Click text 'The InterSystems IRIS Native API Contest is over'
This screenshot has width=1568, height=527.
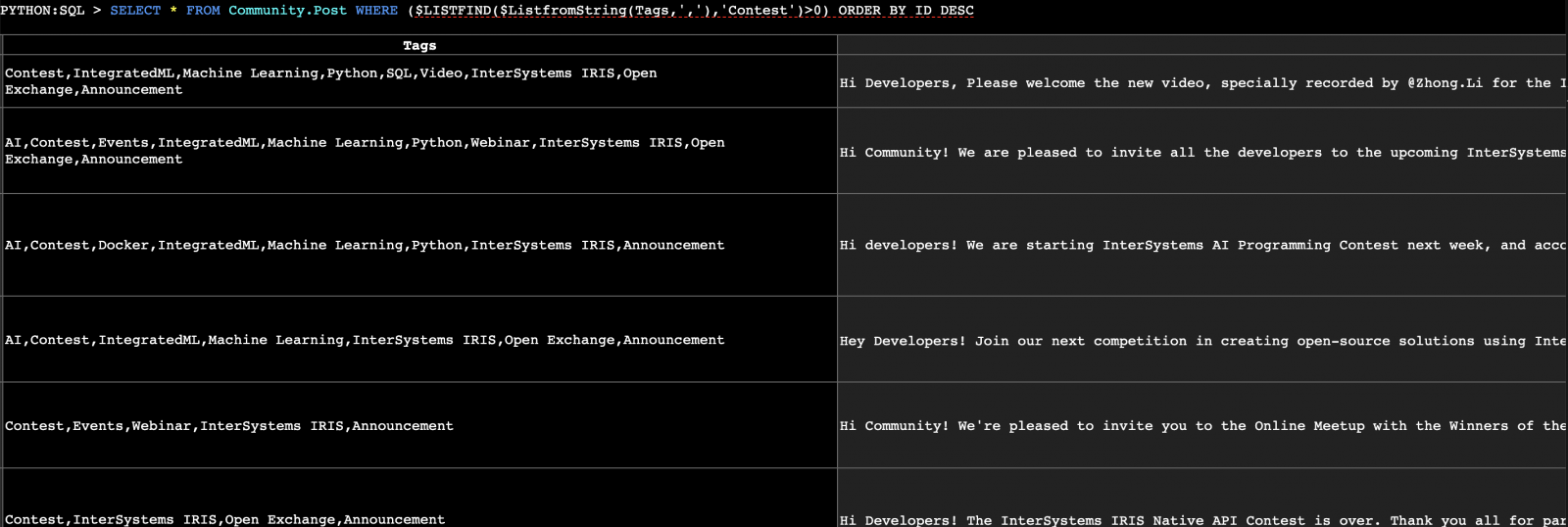point(1174,520)
